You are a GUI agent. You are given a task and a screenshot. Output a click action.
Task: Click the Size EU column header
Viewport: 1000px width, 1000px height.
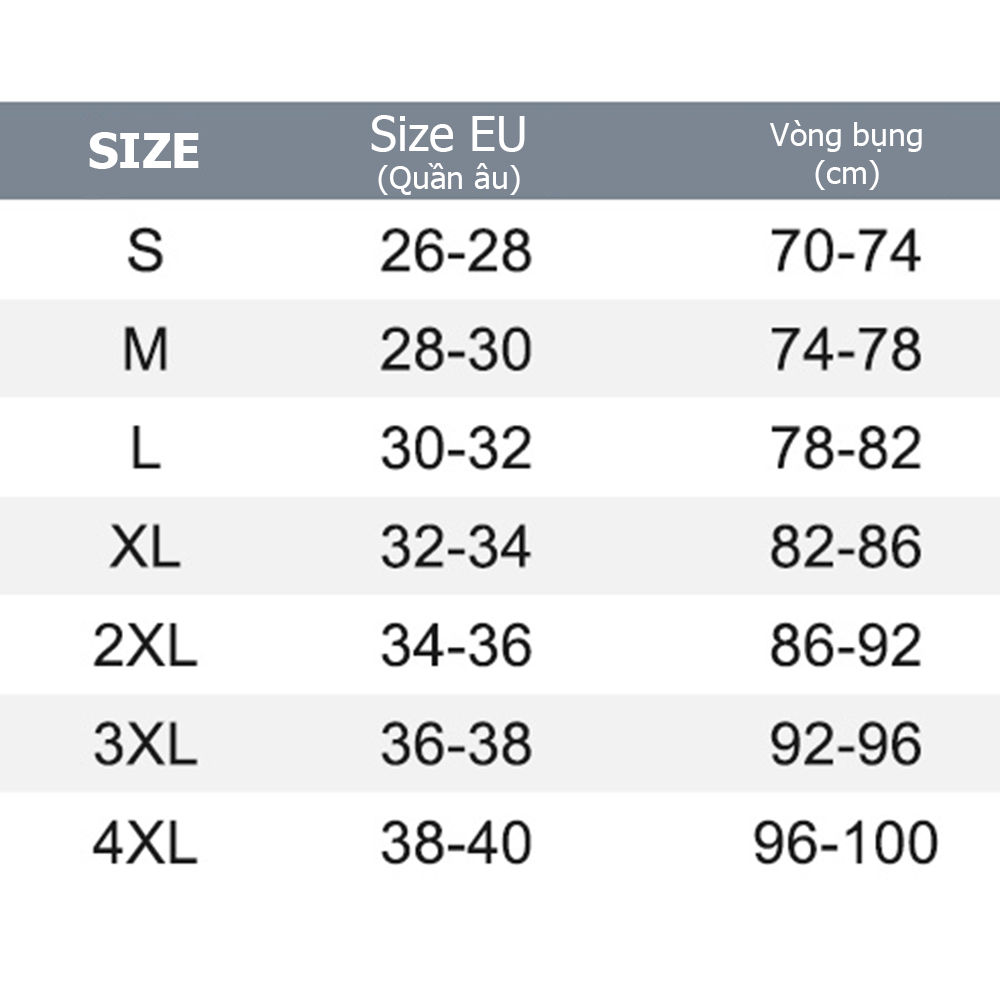[448, 152]
